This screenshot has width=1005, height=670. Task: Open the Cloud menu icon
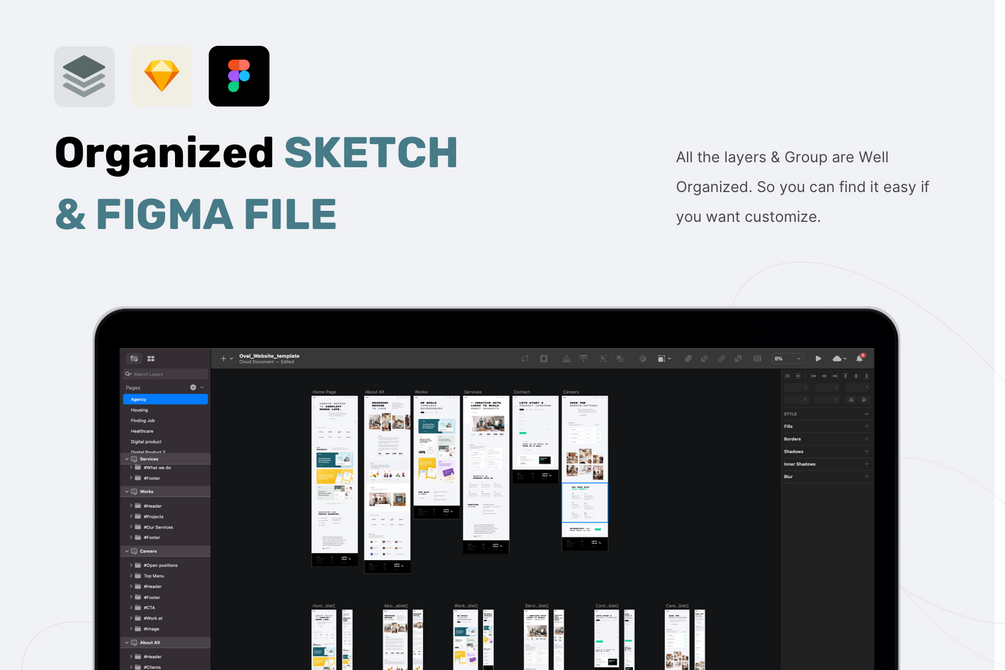tap(839, 358)
